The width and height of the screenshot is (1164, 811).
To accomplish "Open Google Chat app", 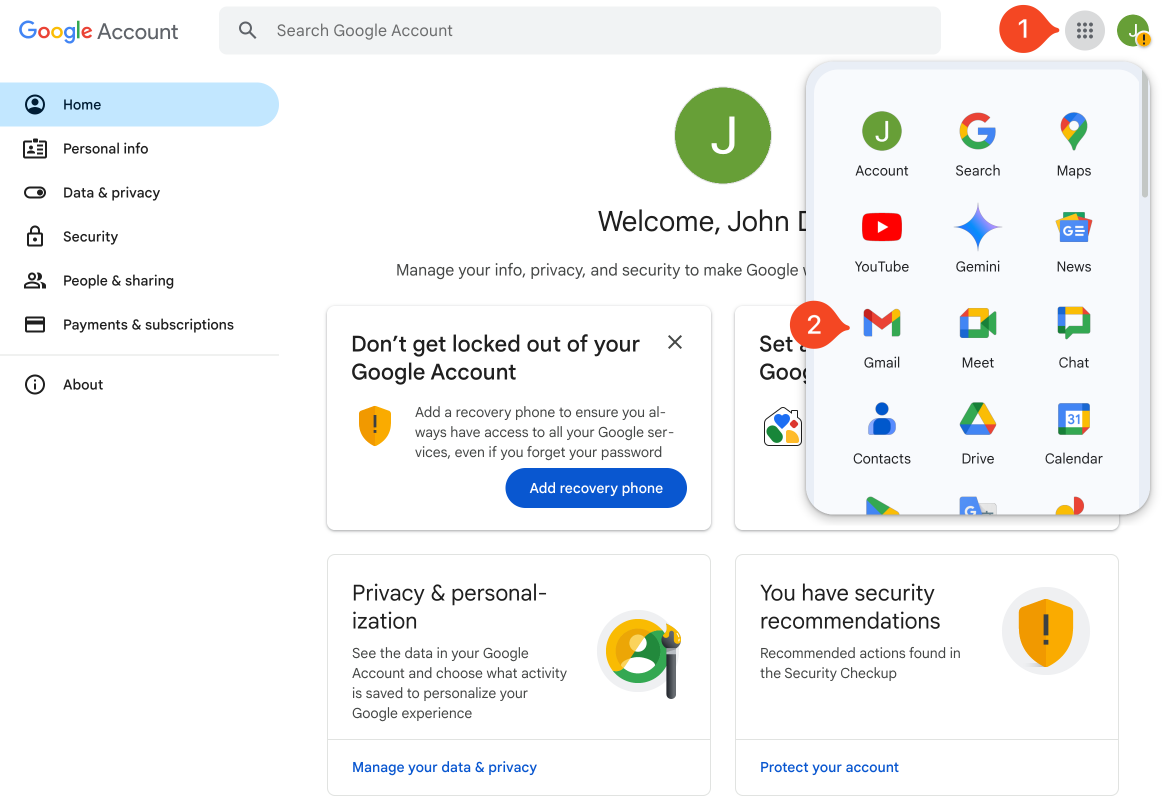I will [1073, 324].
